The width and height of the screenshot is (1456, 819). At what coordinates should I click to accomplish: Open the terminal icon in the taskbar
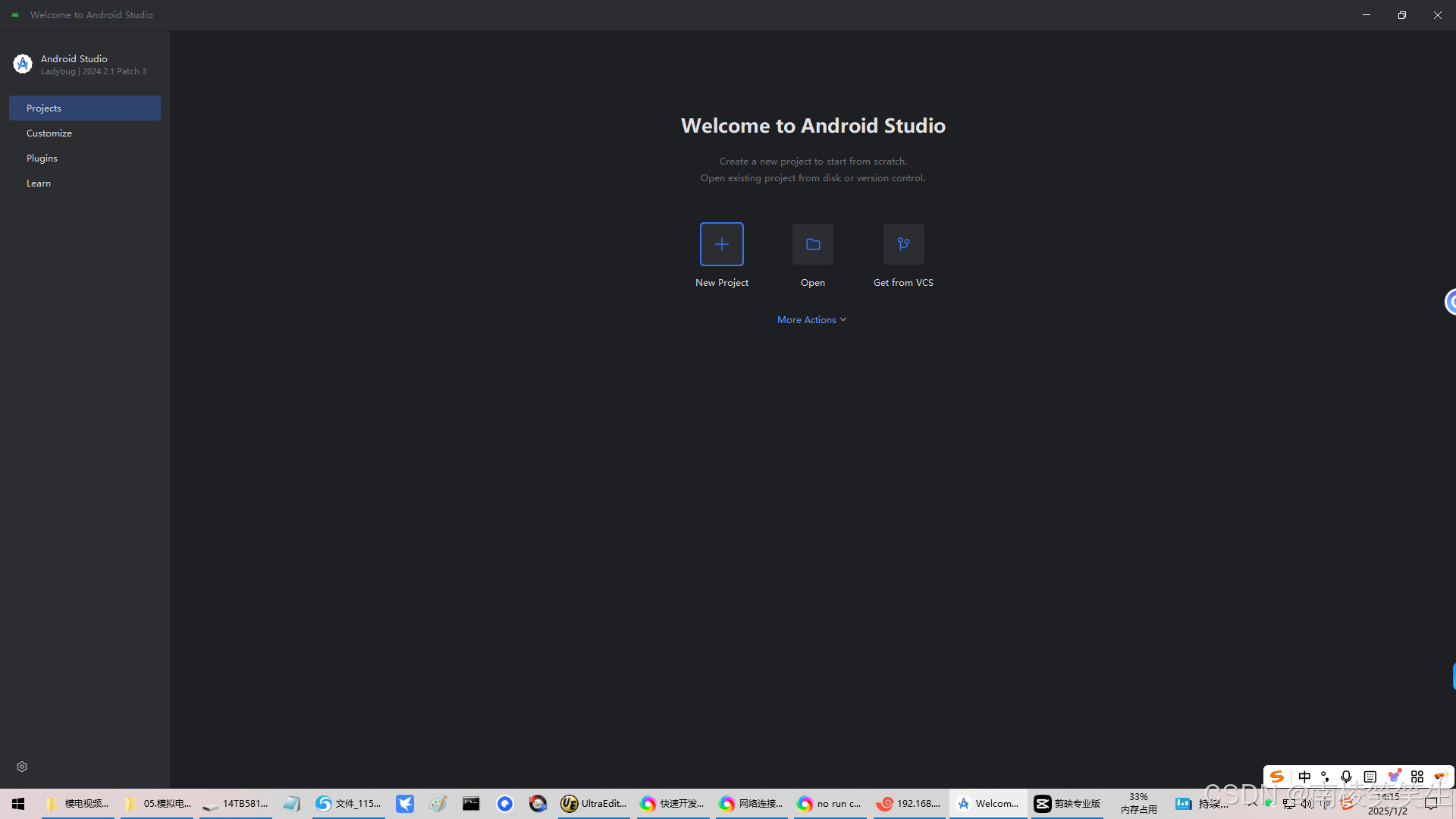pyautogui.click(x=471, y=803)
